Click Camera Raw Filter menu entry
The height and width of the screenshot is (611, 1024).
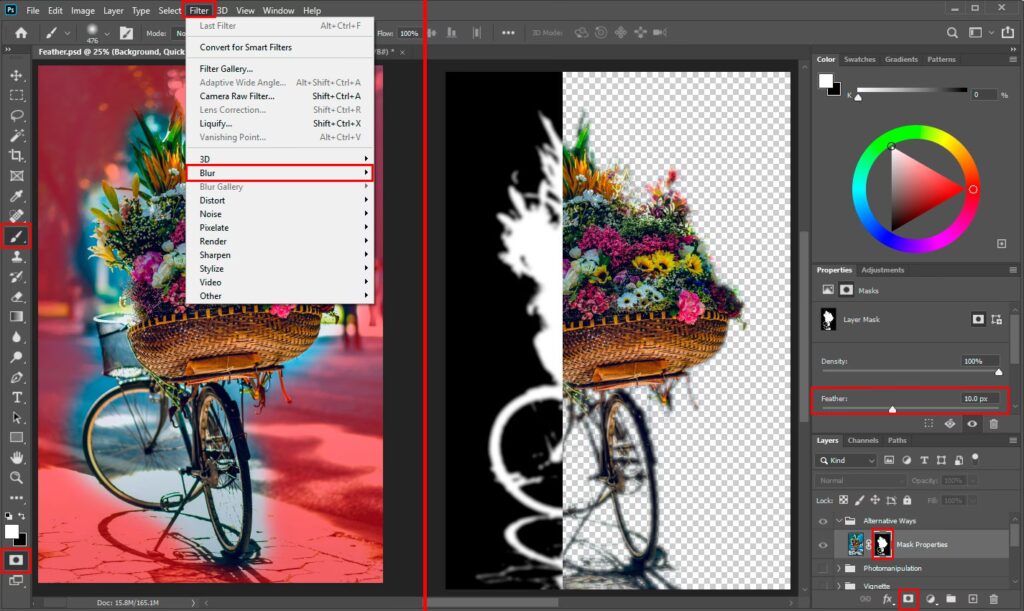click(237, 96)
